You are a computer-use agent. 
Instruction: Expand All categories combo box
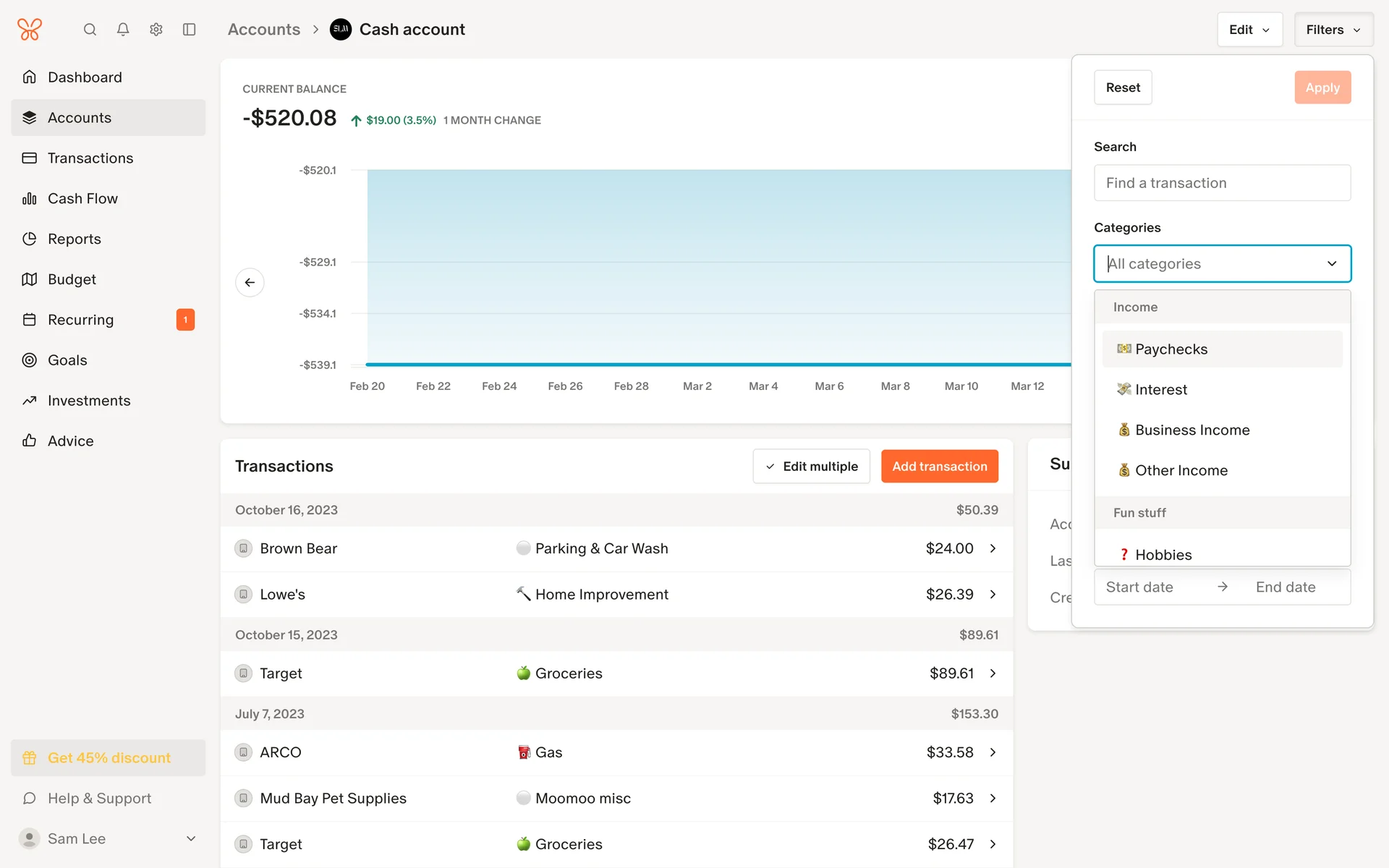[1222, 264]
